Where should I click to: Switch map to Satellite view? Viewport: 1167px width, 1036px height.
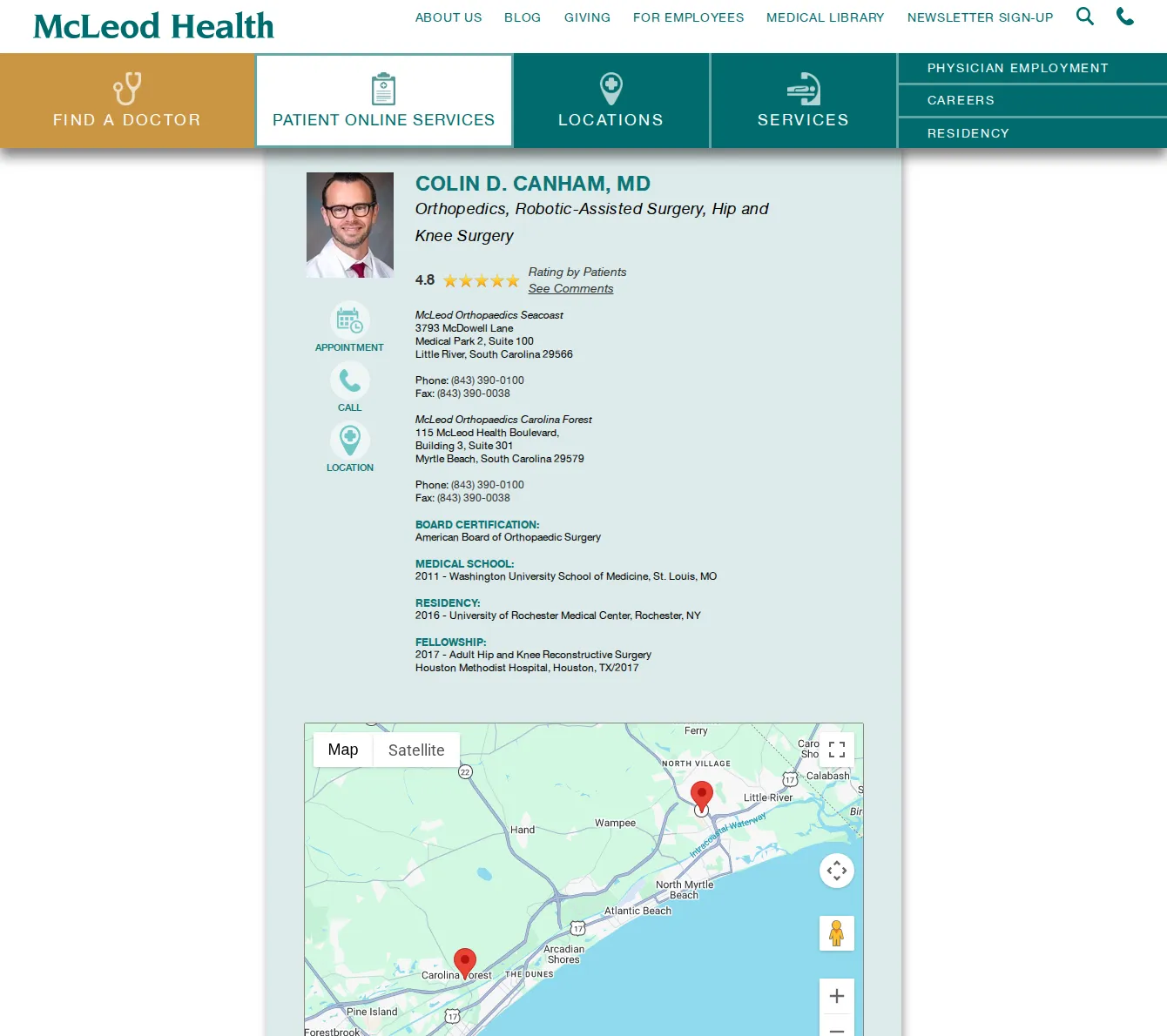pos(416,750)
